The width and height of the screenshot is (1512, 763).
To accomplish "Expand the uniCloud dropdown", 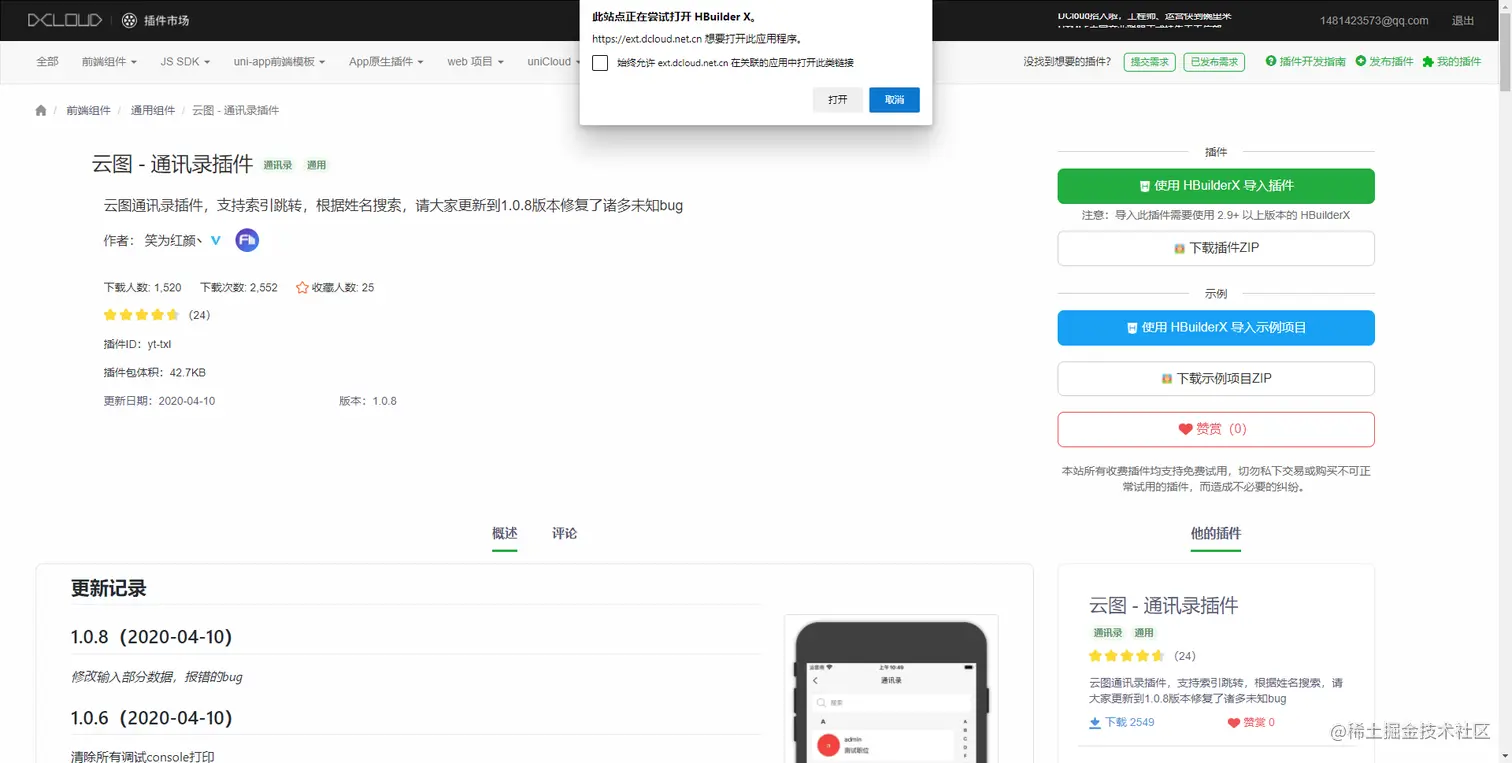I will 554,62.
